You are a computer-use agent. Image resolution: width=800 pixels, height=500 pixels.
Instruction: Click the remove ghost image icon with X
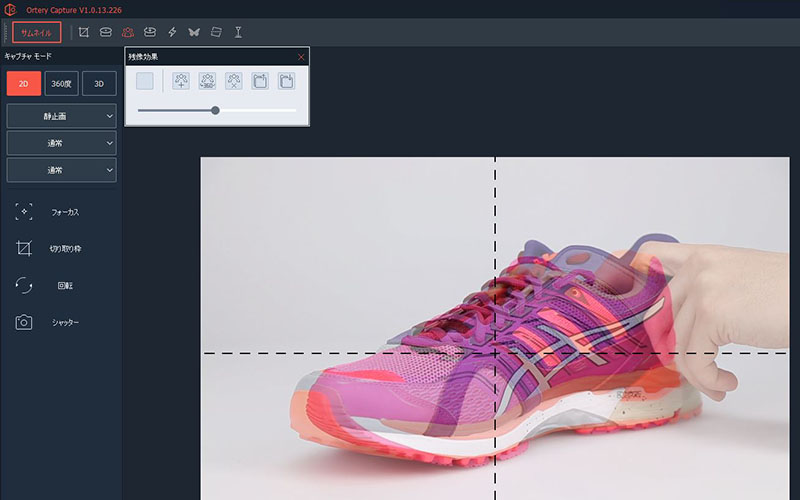pos(234,81)
